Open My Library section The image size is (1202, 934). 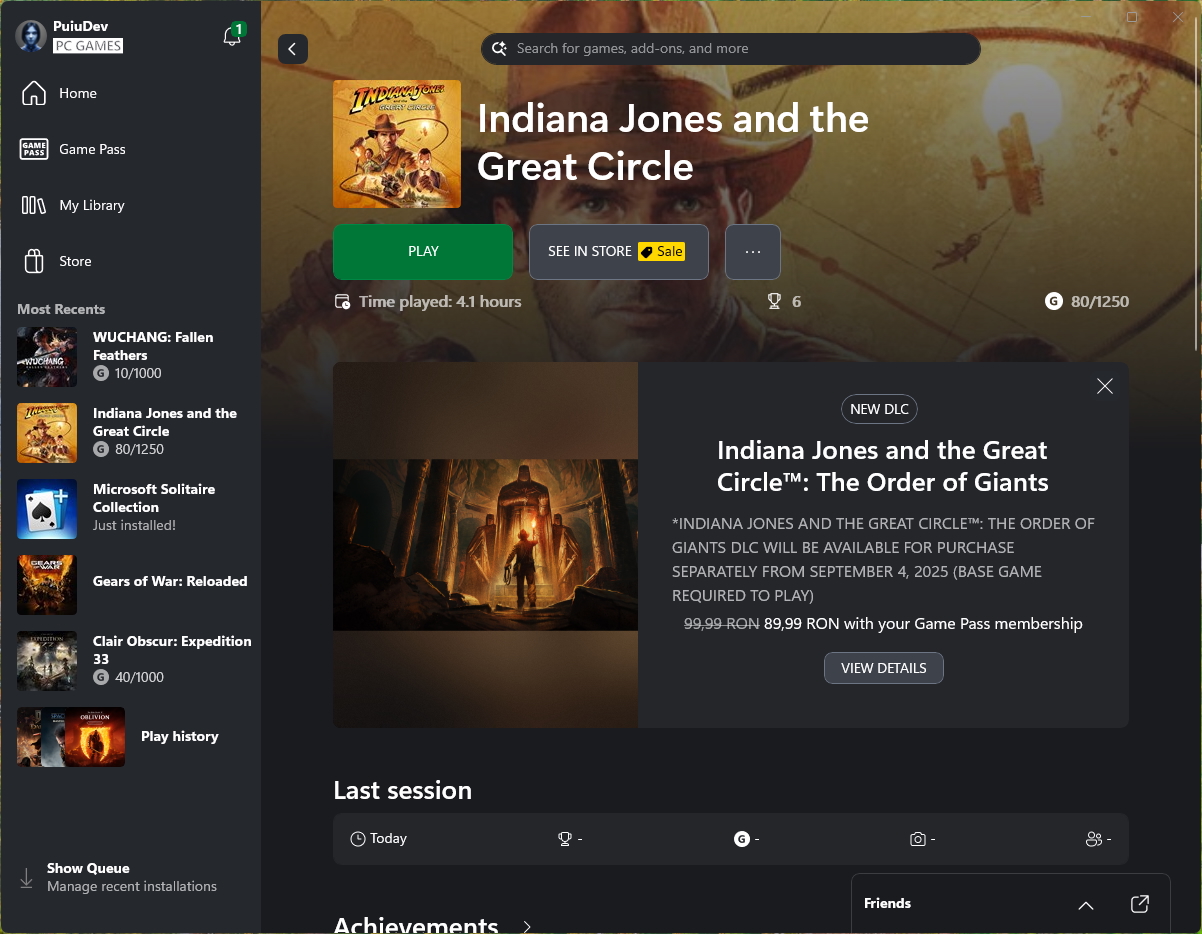click(91, 205)
